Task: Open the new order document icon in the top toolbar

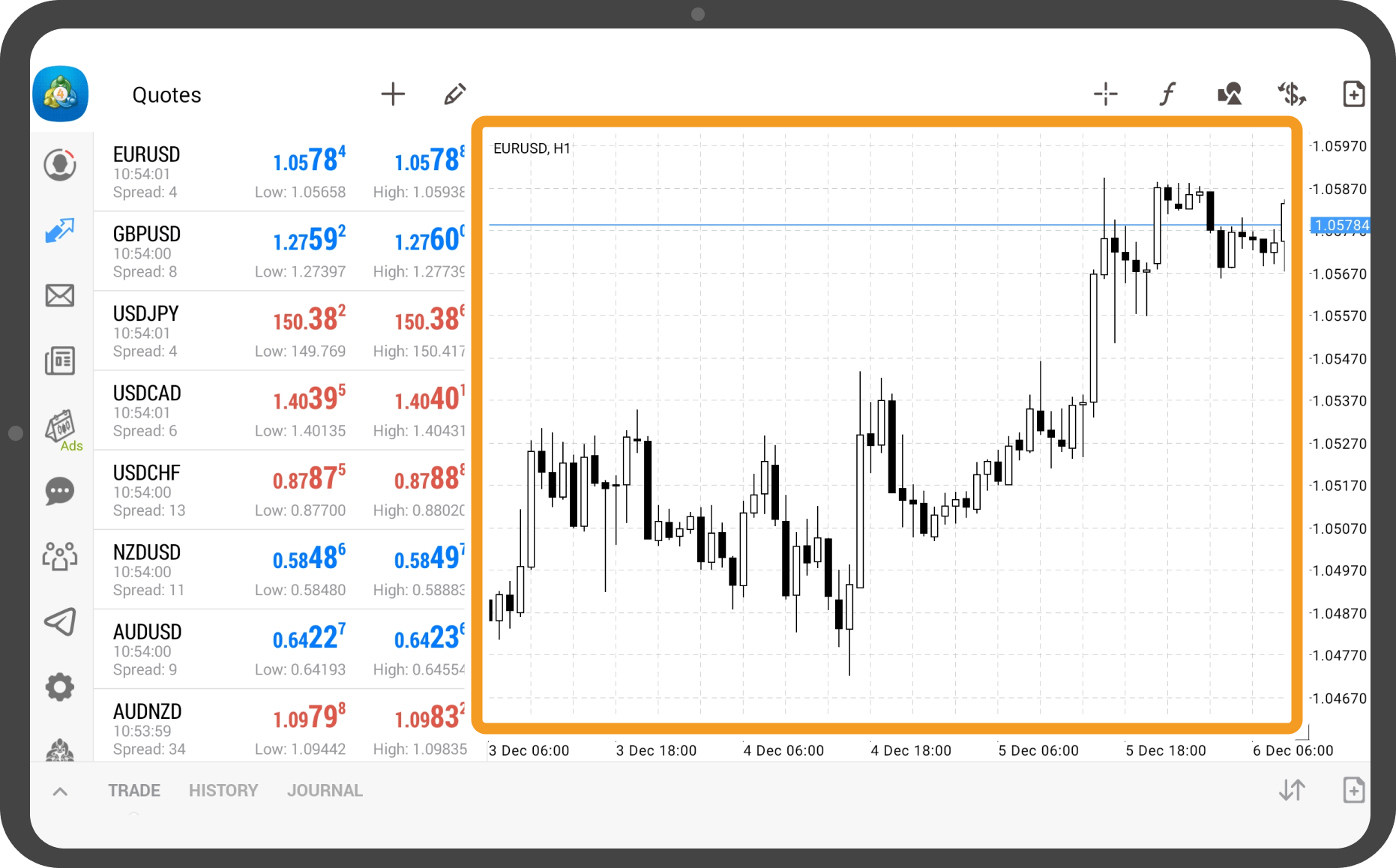Action: point(1353,94)
